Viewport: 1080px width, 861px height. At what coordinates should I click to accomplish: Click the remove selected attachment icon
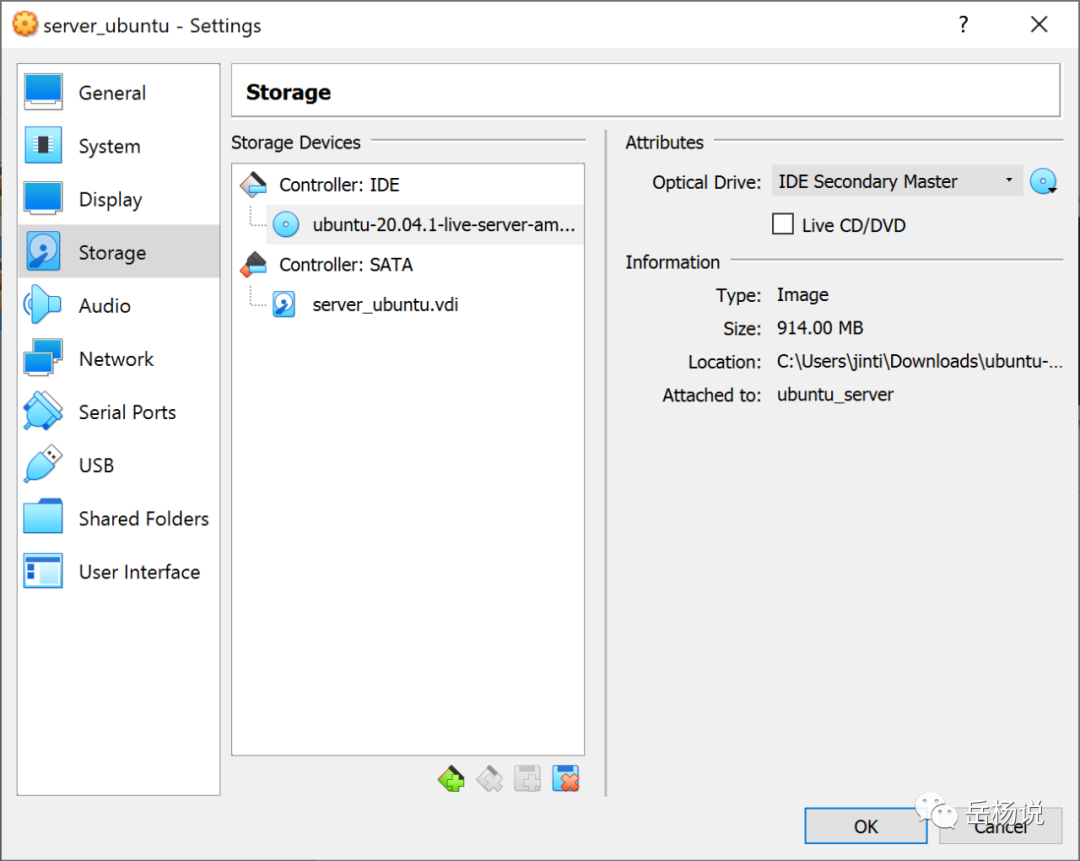[566, 779]
